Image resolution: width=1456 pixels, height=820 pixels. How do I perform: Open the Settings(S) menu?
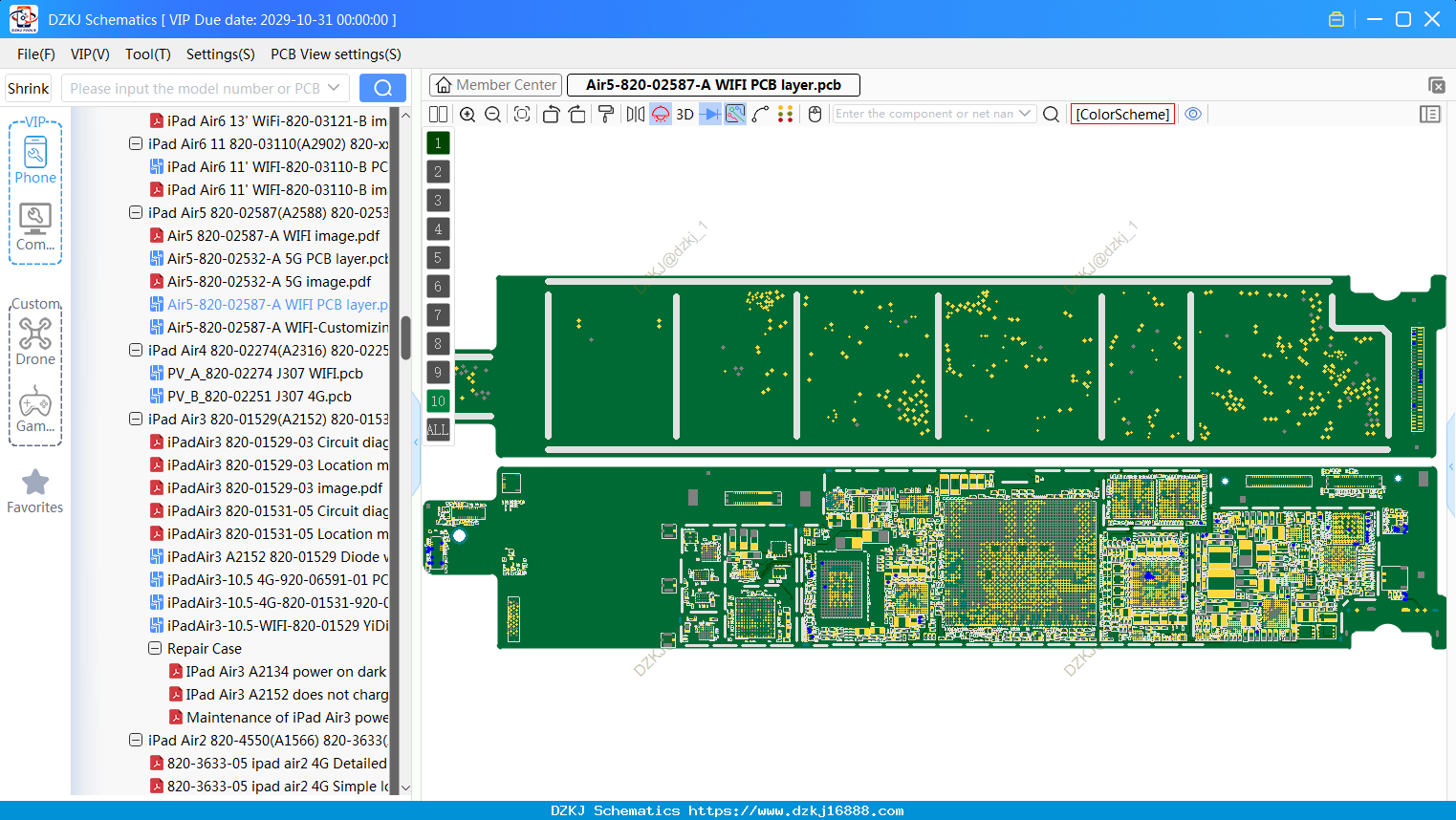pyautogui.click(x=221, y=54)
